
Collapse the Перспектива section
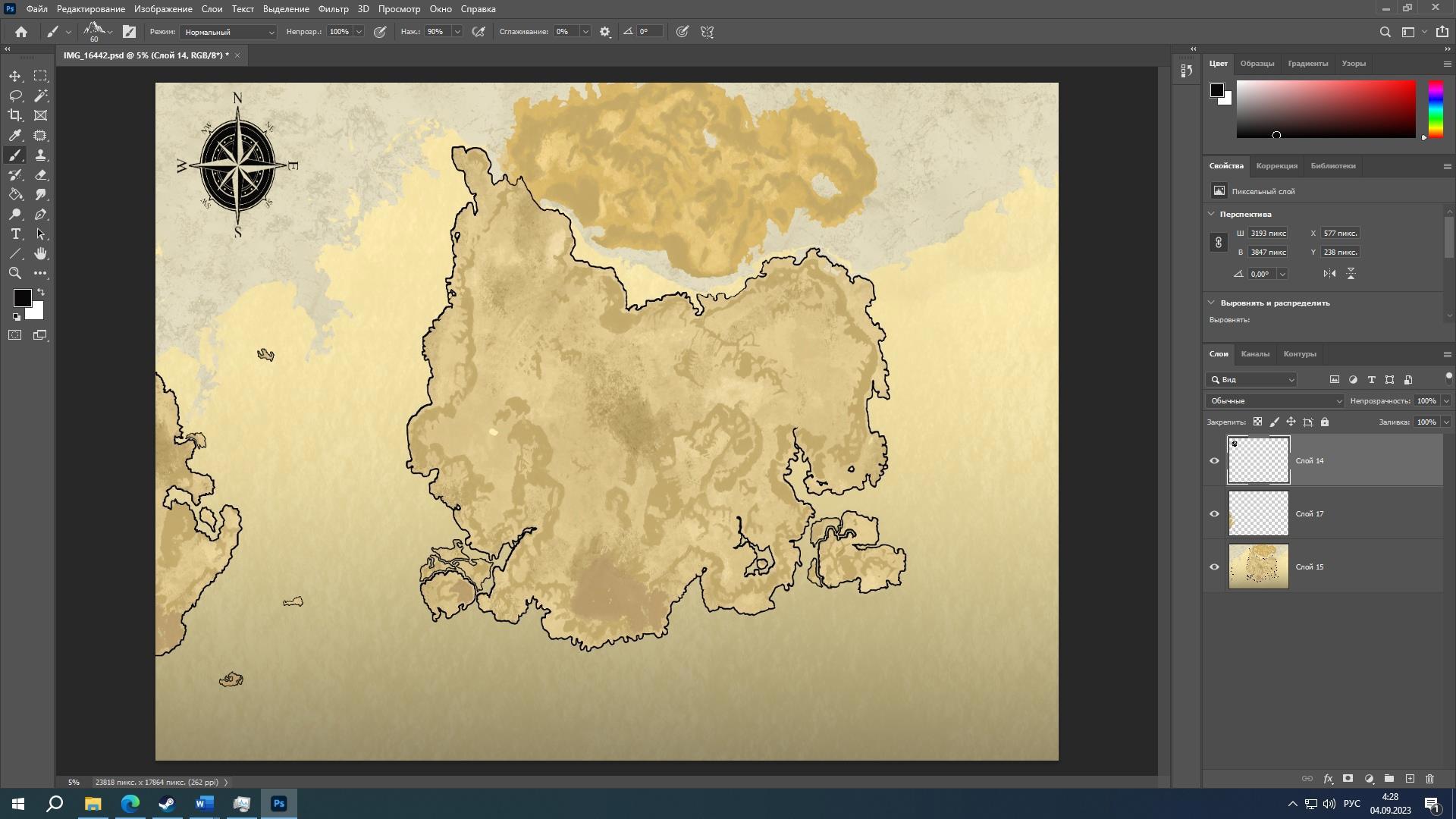pyautogui.click(x=1211, y=214)
